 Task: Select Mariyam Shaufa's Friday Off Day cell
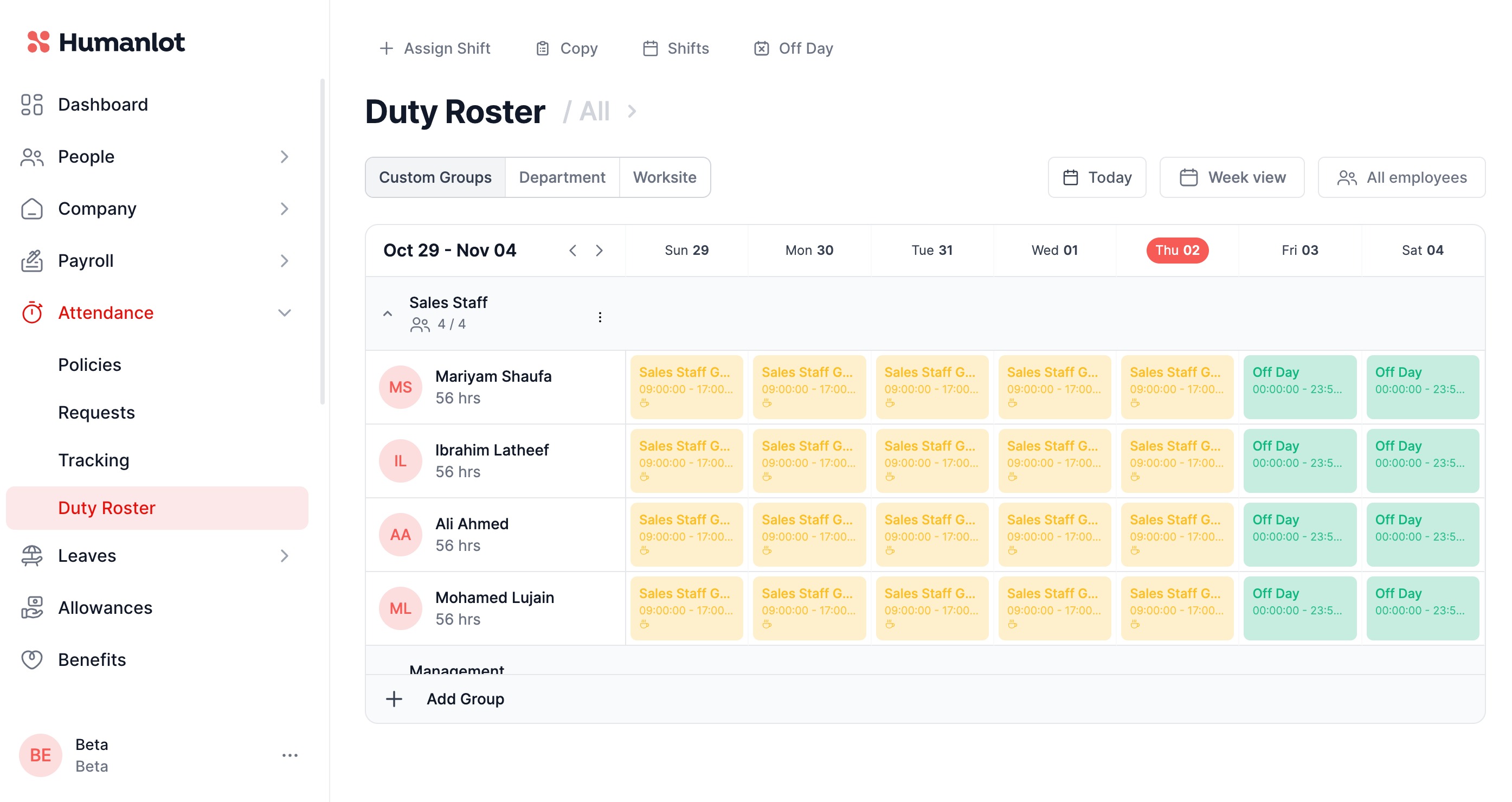pyautogui.click(x=1299, y=387)
